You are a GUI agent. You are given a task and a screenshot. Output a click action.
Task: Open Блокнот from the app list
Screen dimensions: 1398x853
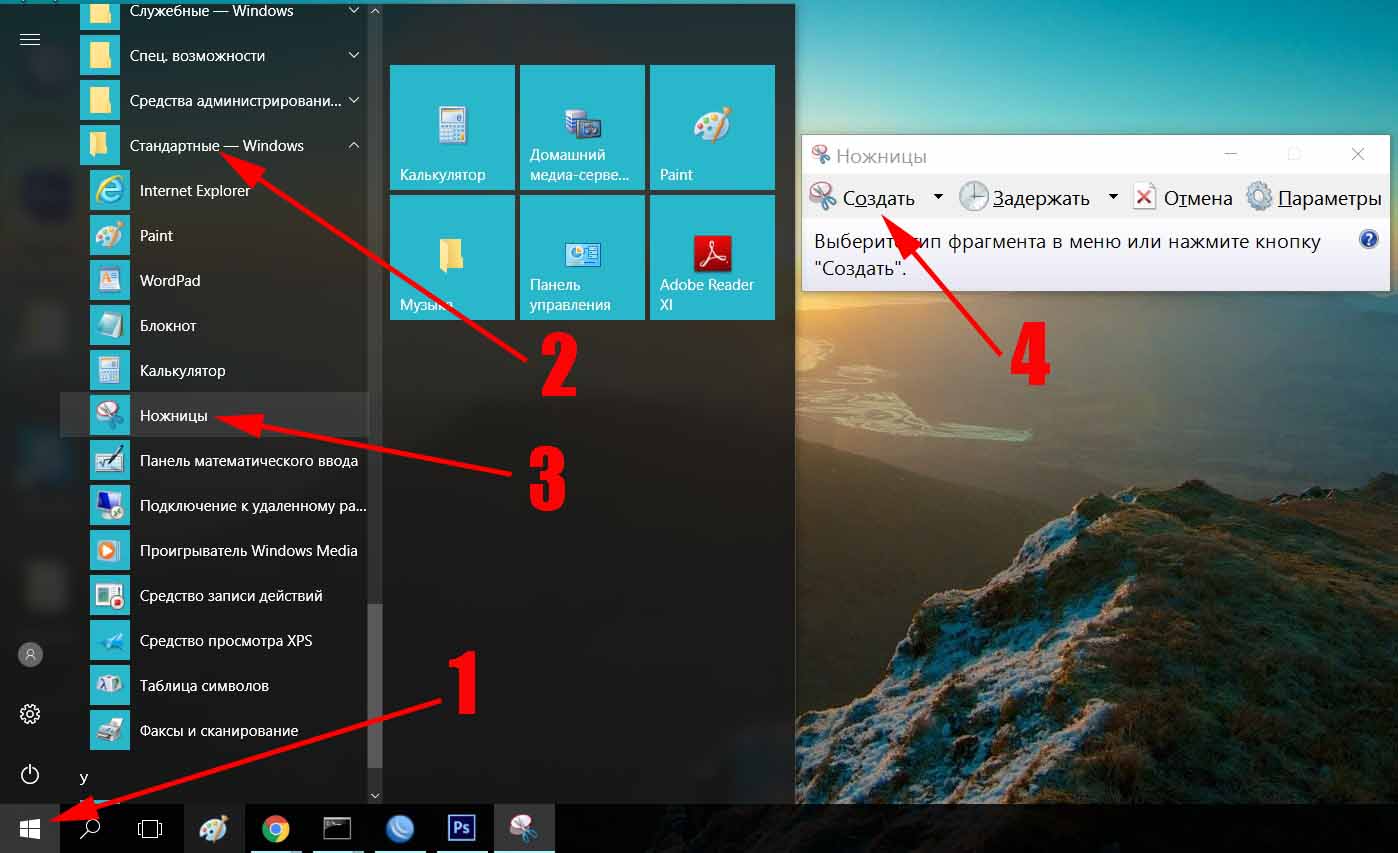click(214, 325)
